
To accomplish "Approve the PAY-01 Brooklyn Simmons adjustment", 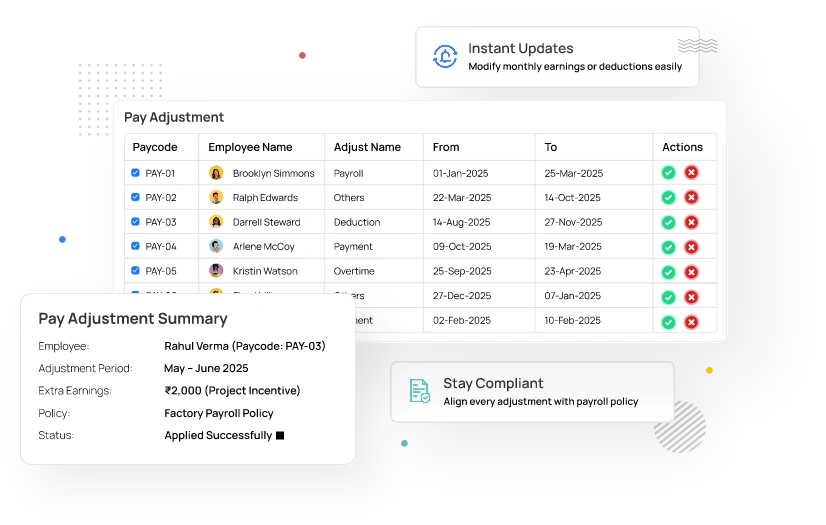I will click(668, 173).
